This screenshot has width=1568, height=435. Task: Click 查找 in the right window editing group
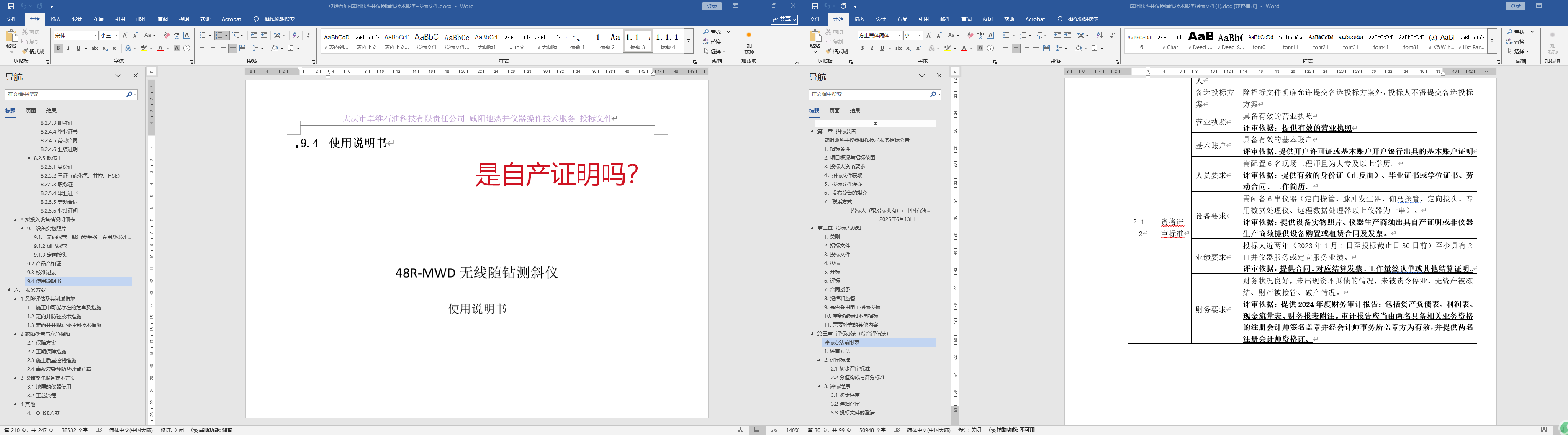click(x=1516, y=32)
